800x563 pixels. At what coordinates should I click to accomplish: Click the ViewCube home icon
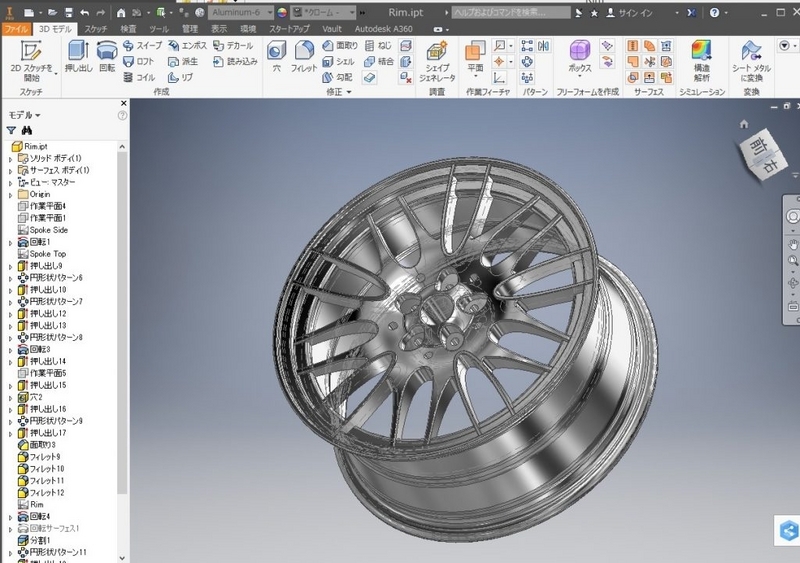(x=744, y=124)
